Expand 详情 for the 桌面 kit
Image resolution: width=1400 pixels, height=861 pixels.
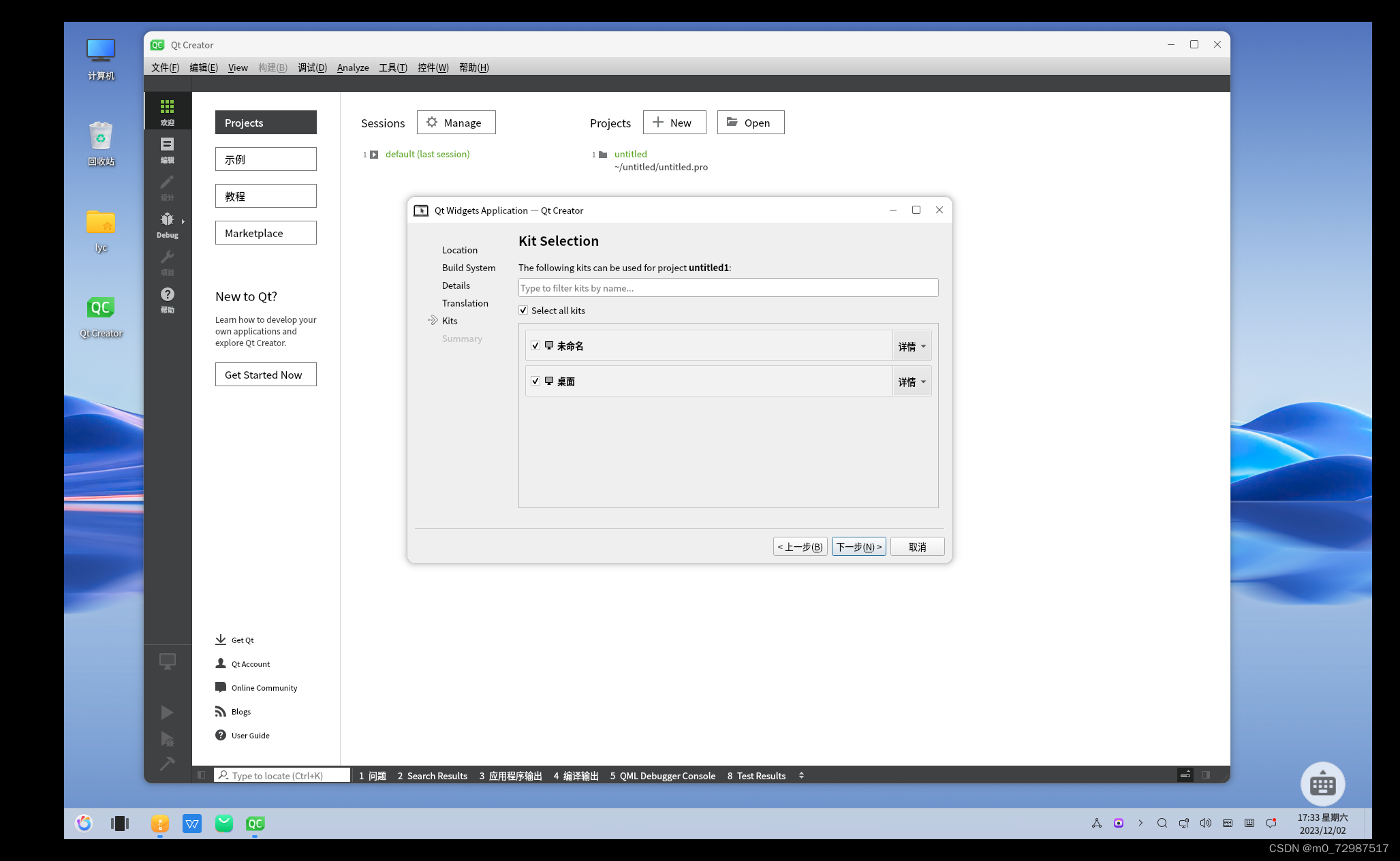click(912, 381)
